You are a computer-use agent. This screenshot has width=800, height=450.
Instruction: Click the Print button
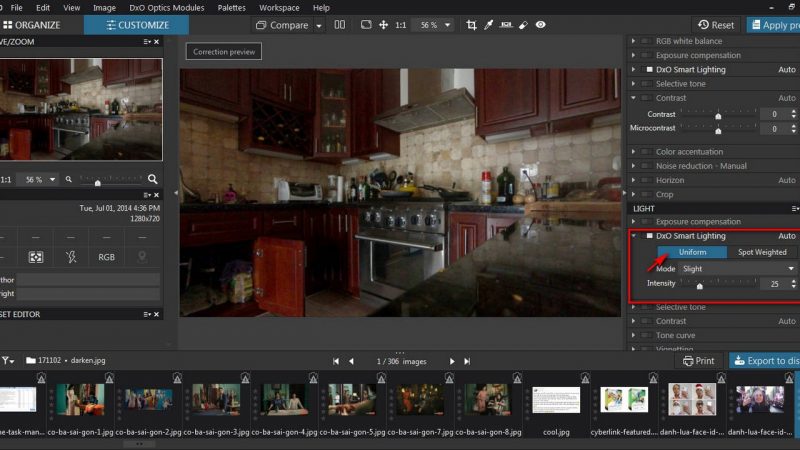(x=698, y=361)
